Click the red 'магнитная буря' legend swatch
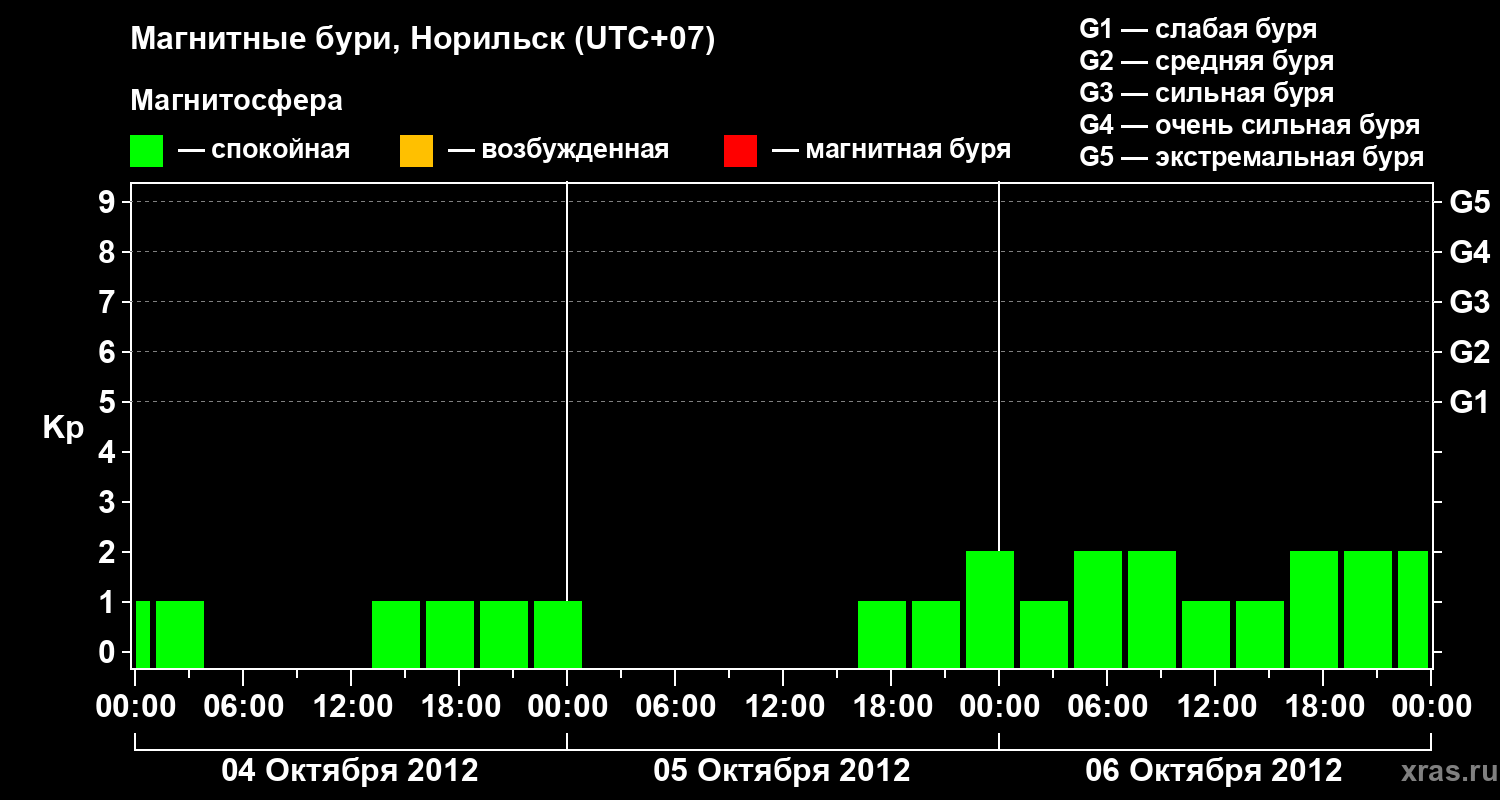Screen dimensions: 1500x800 tap(740, 151)
